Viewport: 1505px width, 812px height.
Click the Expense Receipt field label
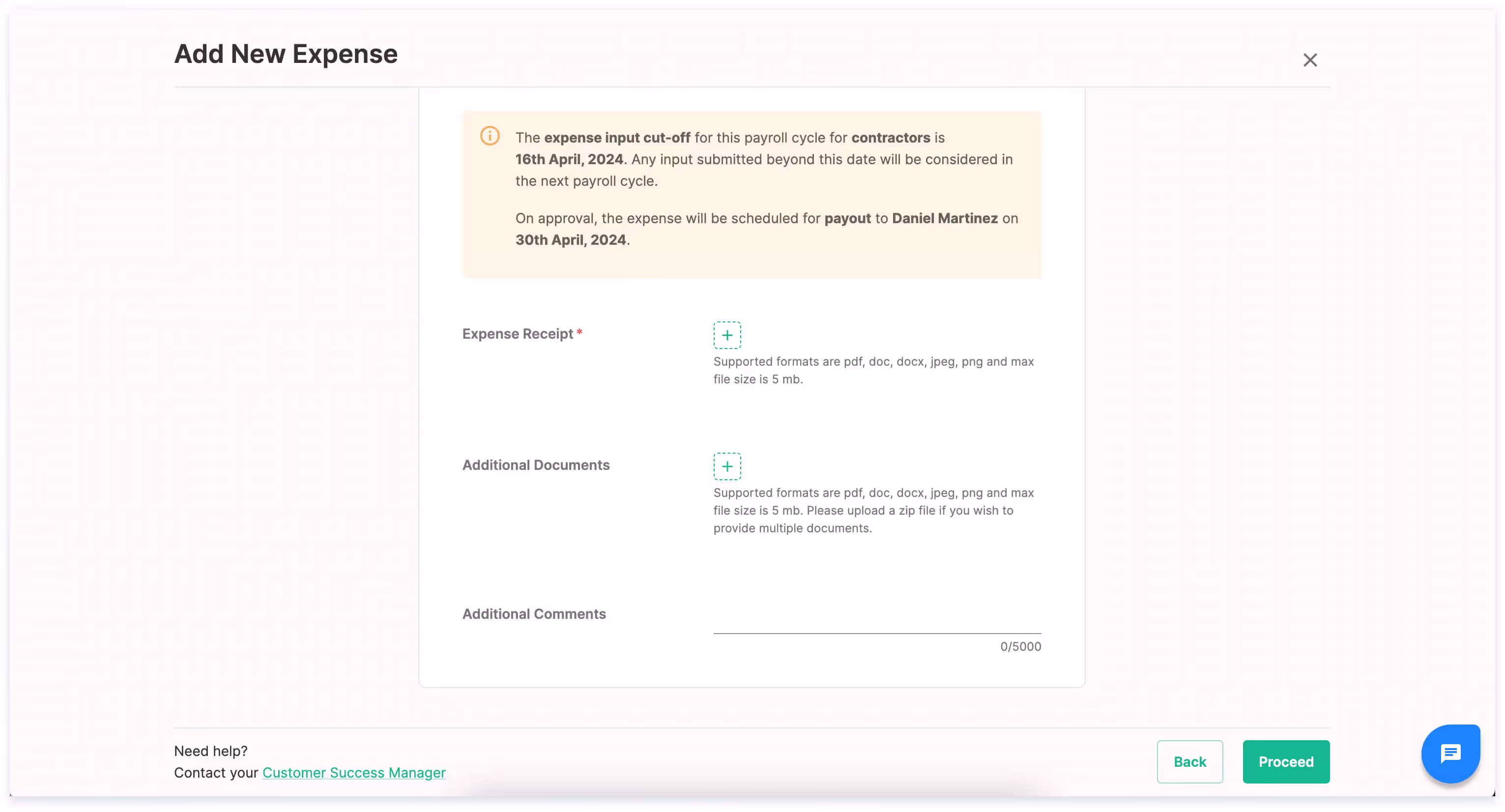pyautogui.click(x=518, y=334)
